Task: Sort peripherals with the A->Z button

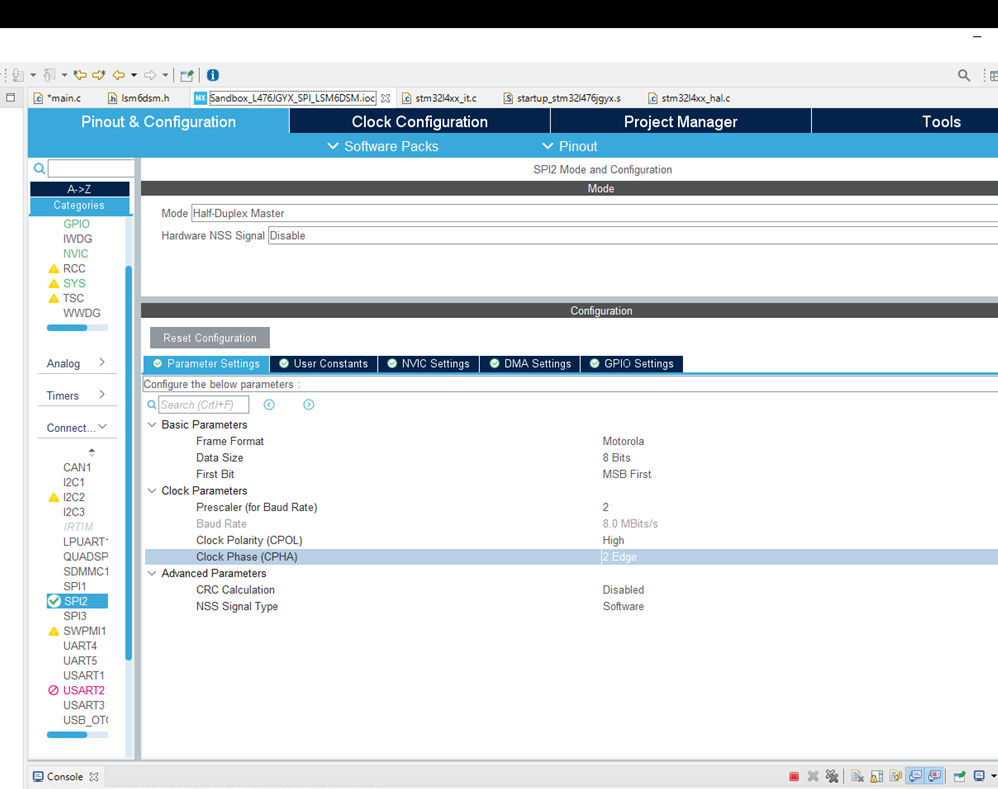Action: [80, 189]
